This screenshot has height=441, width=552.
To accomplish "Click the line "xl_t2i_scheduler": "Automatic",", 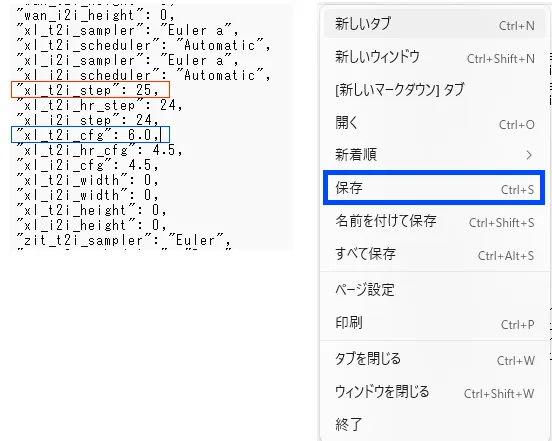I will coord(144,45).
